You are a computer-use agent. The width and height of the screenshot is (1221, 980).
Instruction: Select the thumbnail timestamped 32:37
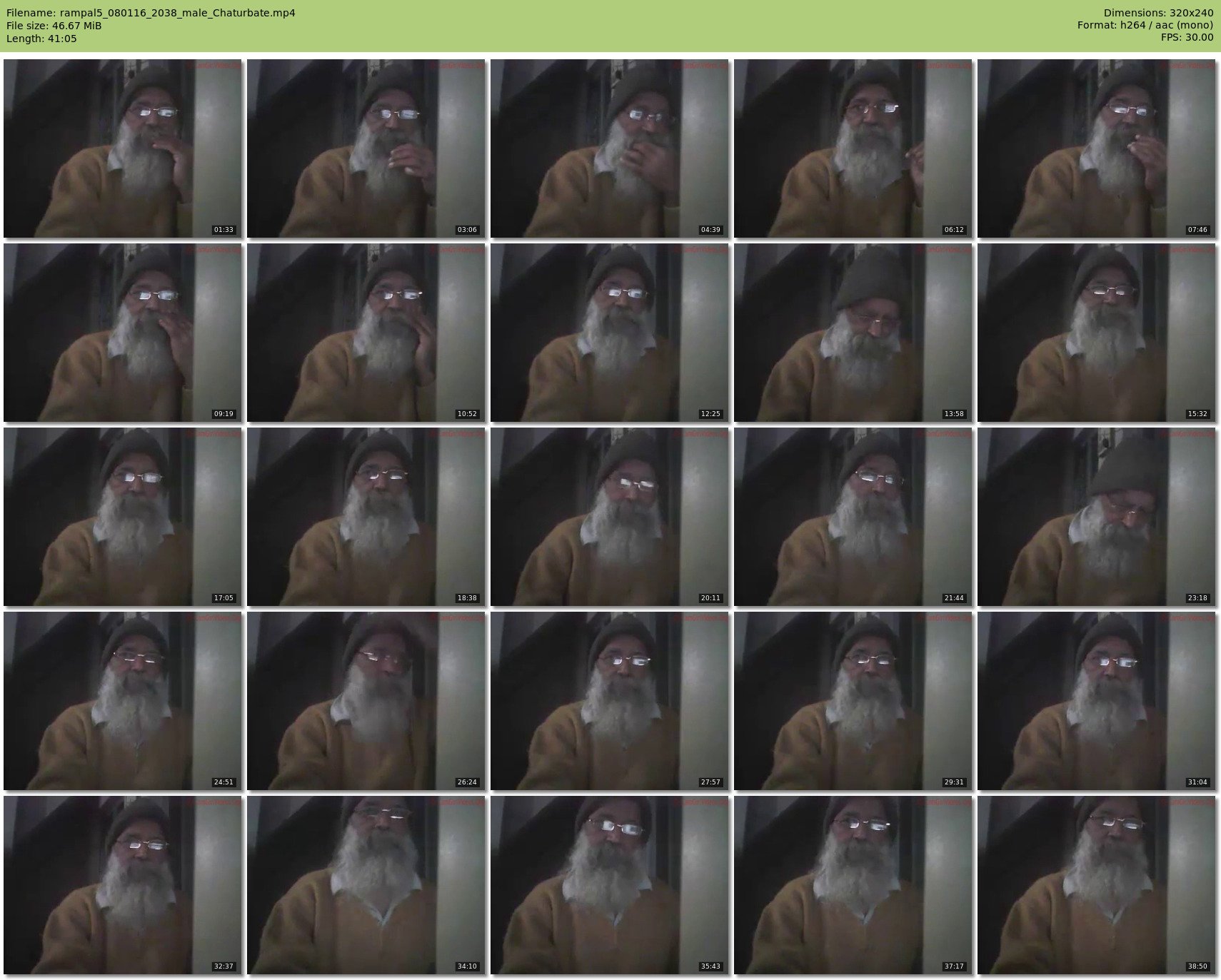tap(122, 885)
